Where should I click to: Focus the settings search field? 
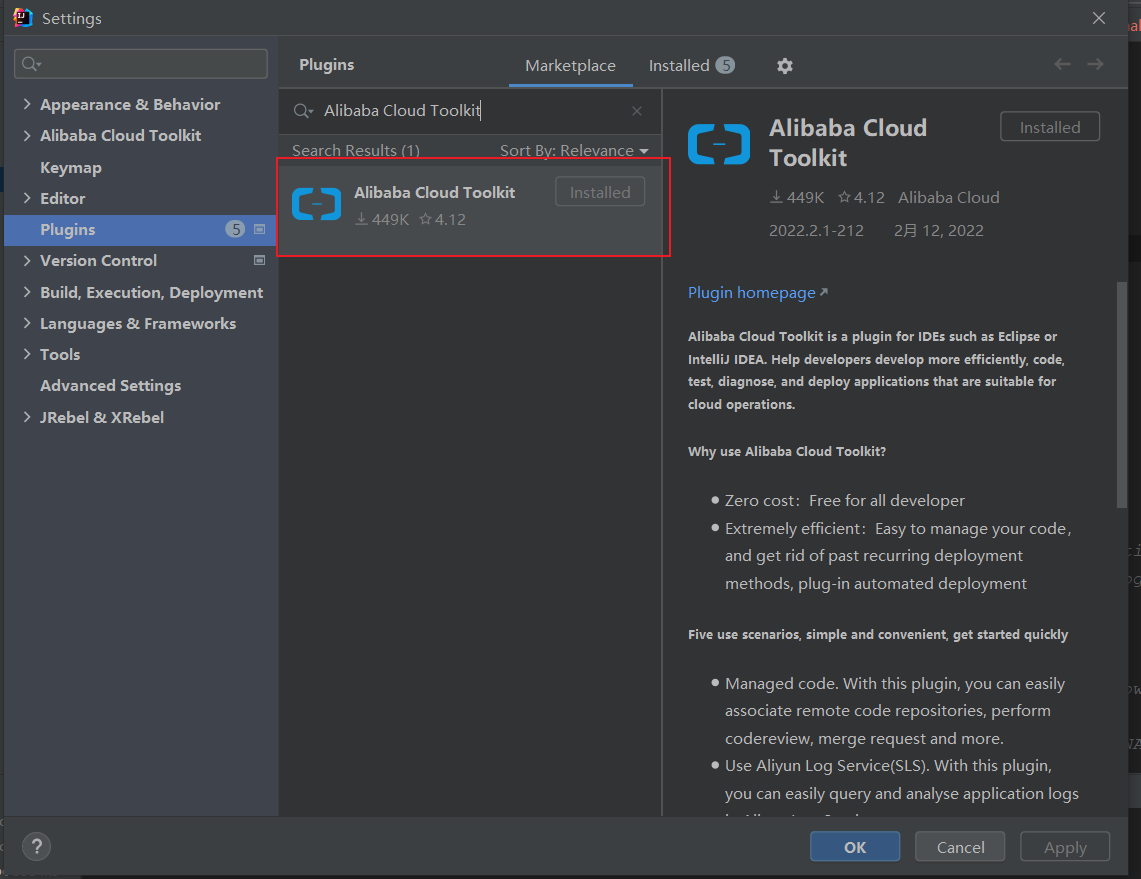click(141, 64)
